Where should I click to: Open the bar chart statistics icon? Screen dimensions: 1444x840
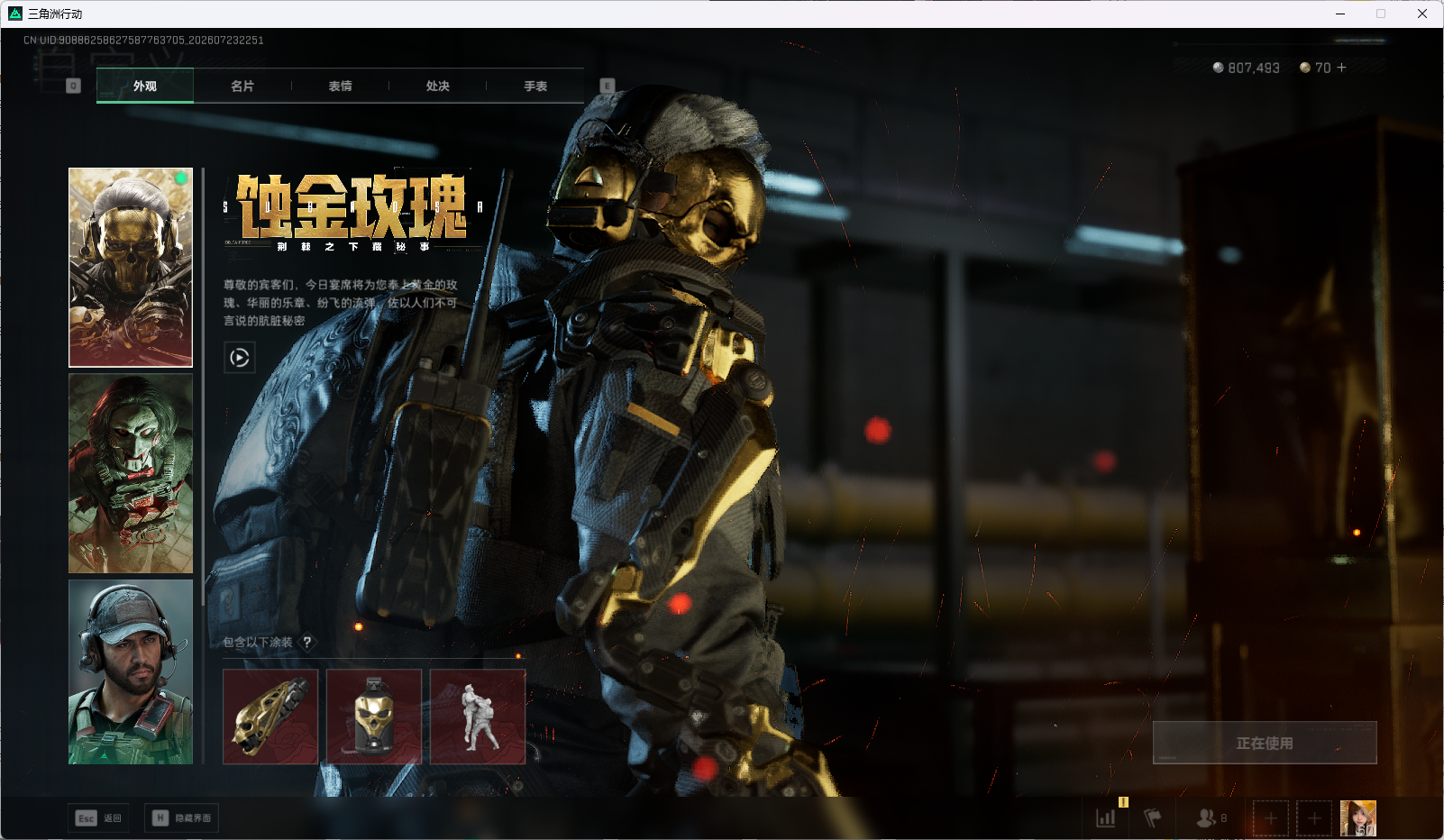coord(1106,817)
